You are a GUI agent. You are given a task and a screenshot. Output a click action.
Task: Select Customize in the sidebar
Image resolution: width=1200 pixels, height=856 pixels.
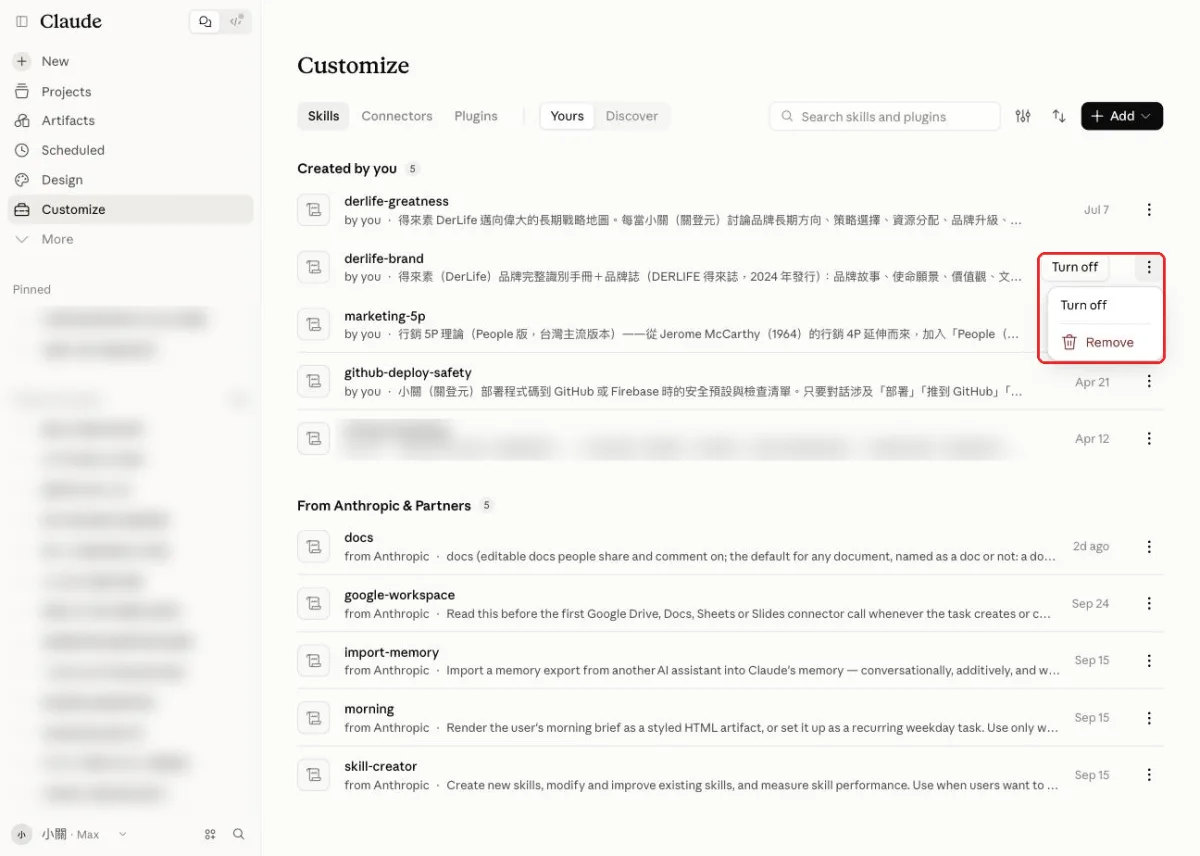(130, 209)
